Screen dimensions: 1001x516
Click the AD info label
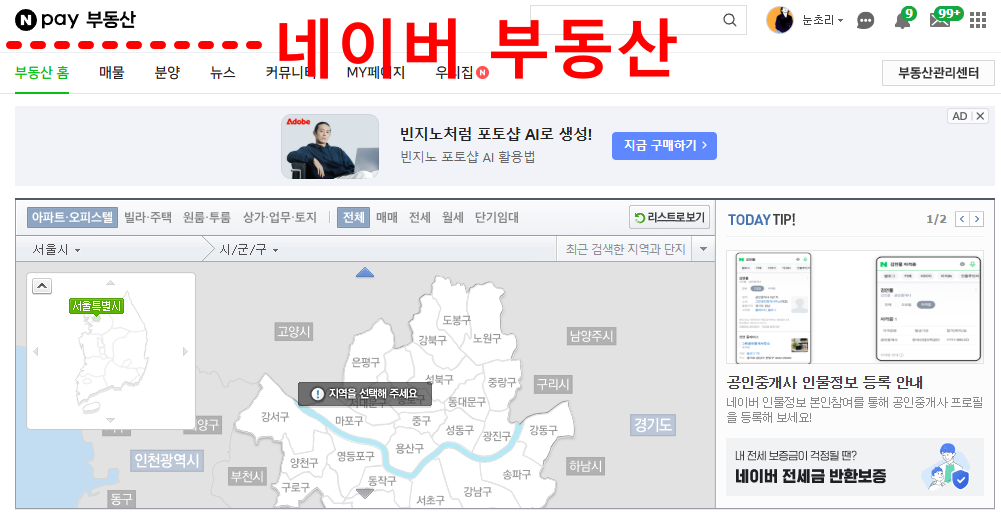point(960,116)
